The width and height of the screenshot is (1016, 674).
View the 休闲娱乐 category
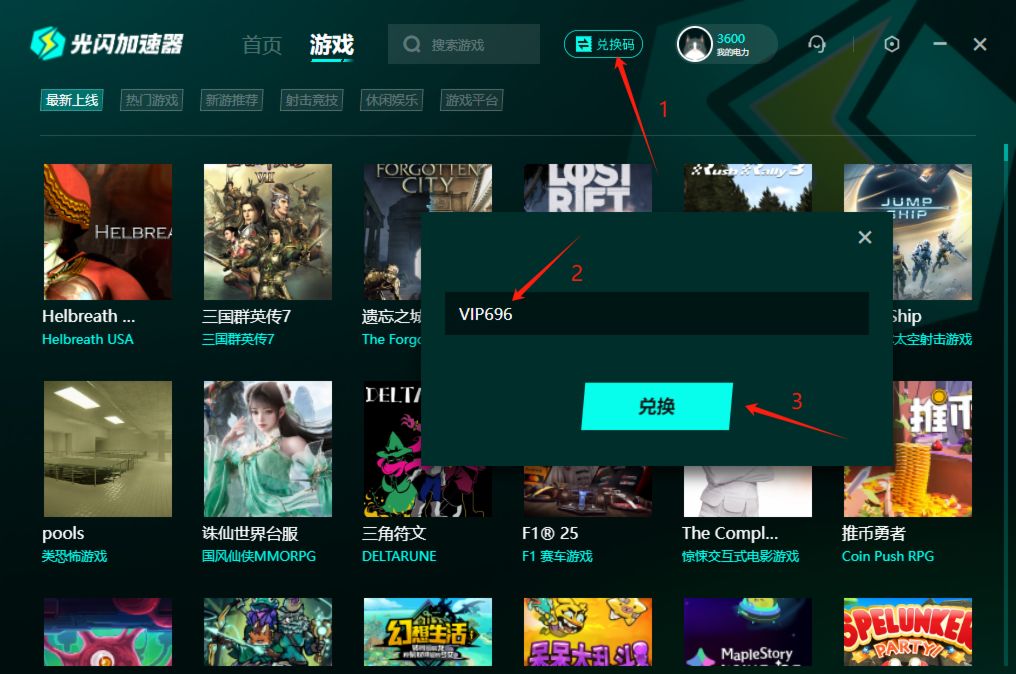392,100
